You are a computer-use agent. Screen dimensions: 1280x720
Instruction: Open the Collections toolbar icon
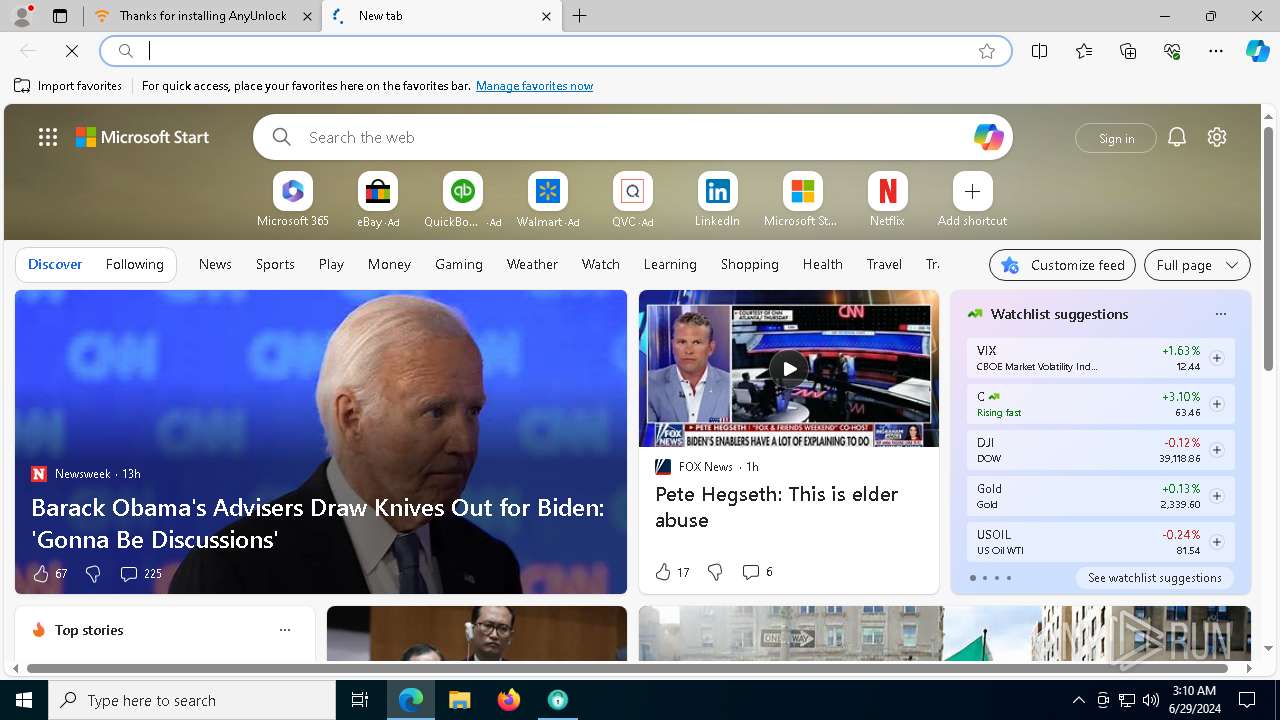(1128, 51)
